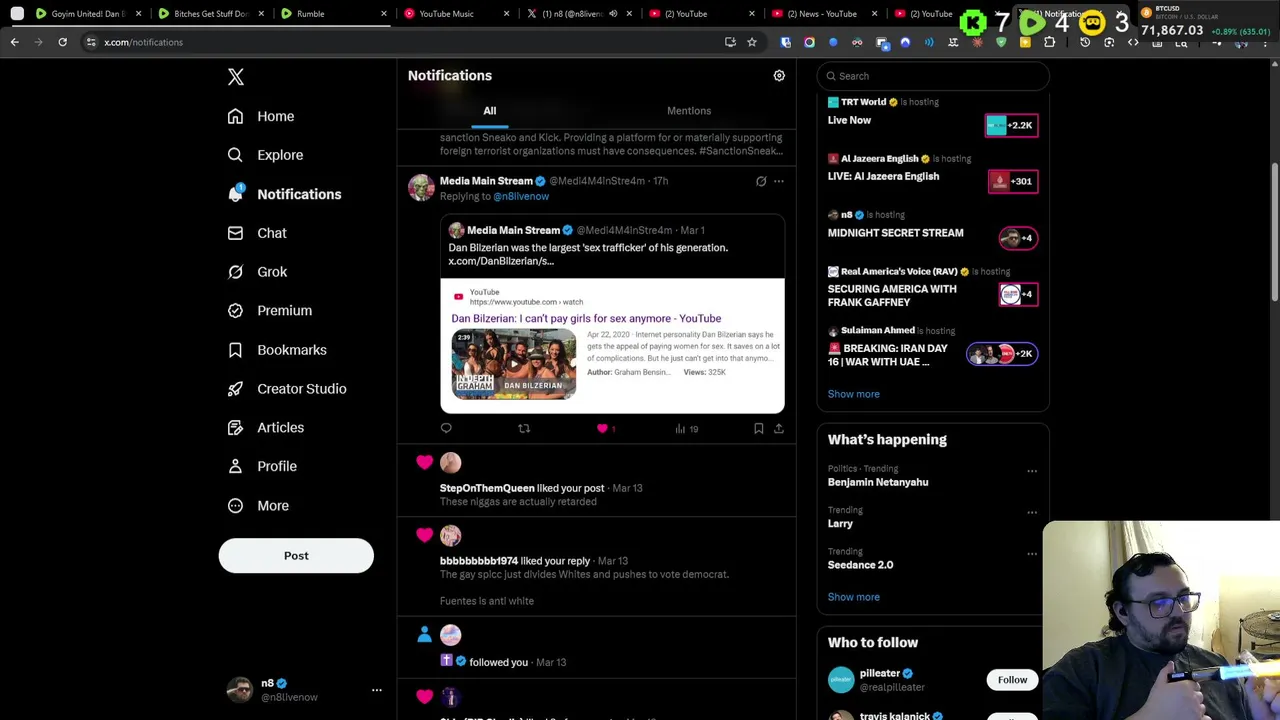Open Articles in sidebar
Viewport: 1280px width, 720px height.
tap(265, 428)
